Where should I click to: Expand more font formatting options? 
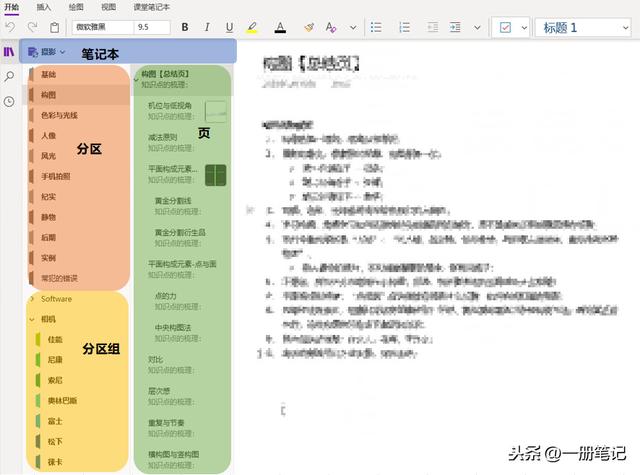353,28
